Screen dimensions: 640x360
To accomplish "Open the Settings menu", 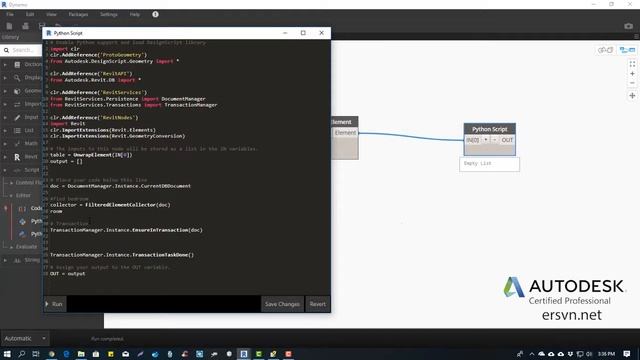I will coord(109,14).
